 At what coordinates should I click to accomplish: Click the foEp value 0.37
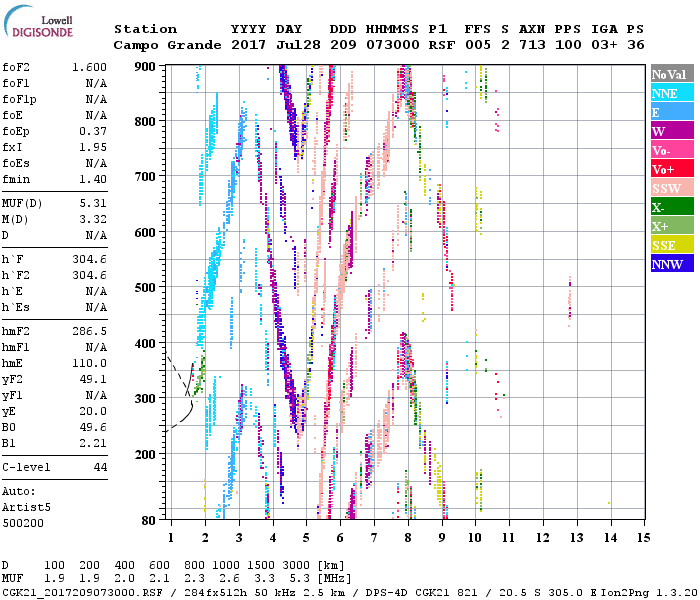(93, 131)
